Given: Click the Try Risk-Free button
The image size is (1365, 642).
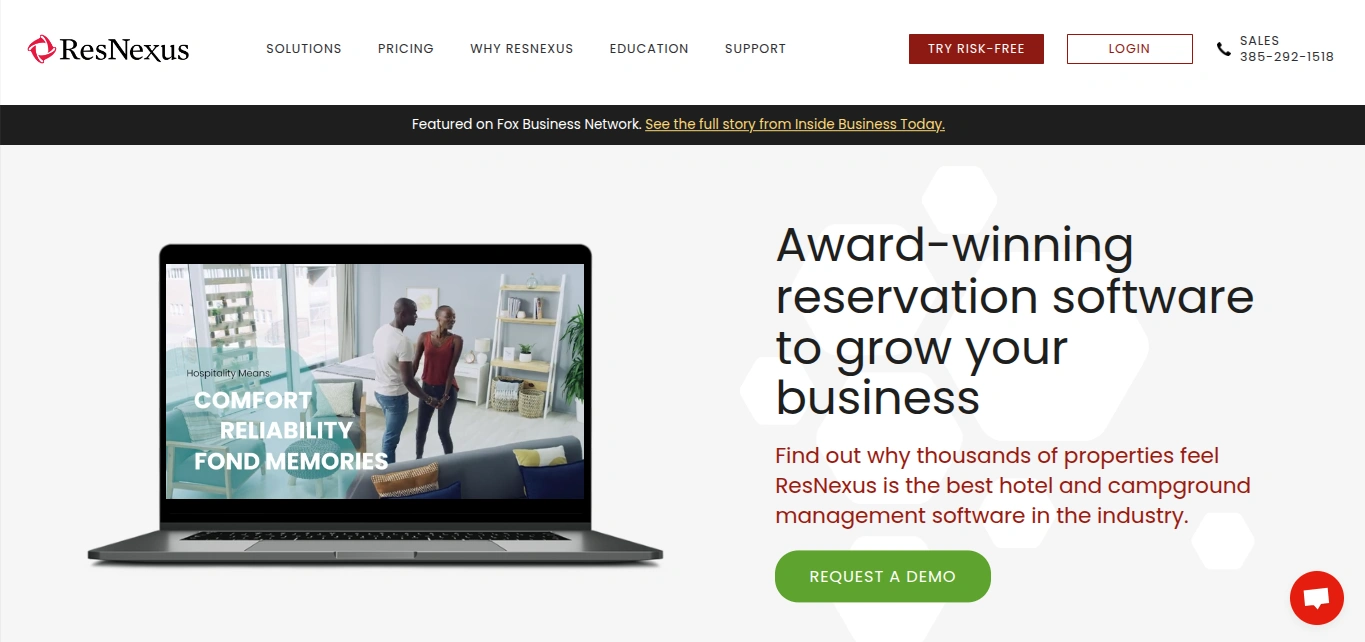Looking at the screenshot, I should coord(976,49).
